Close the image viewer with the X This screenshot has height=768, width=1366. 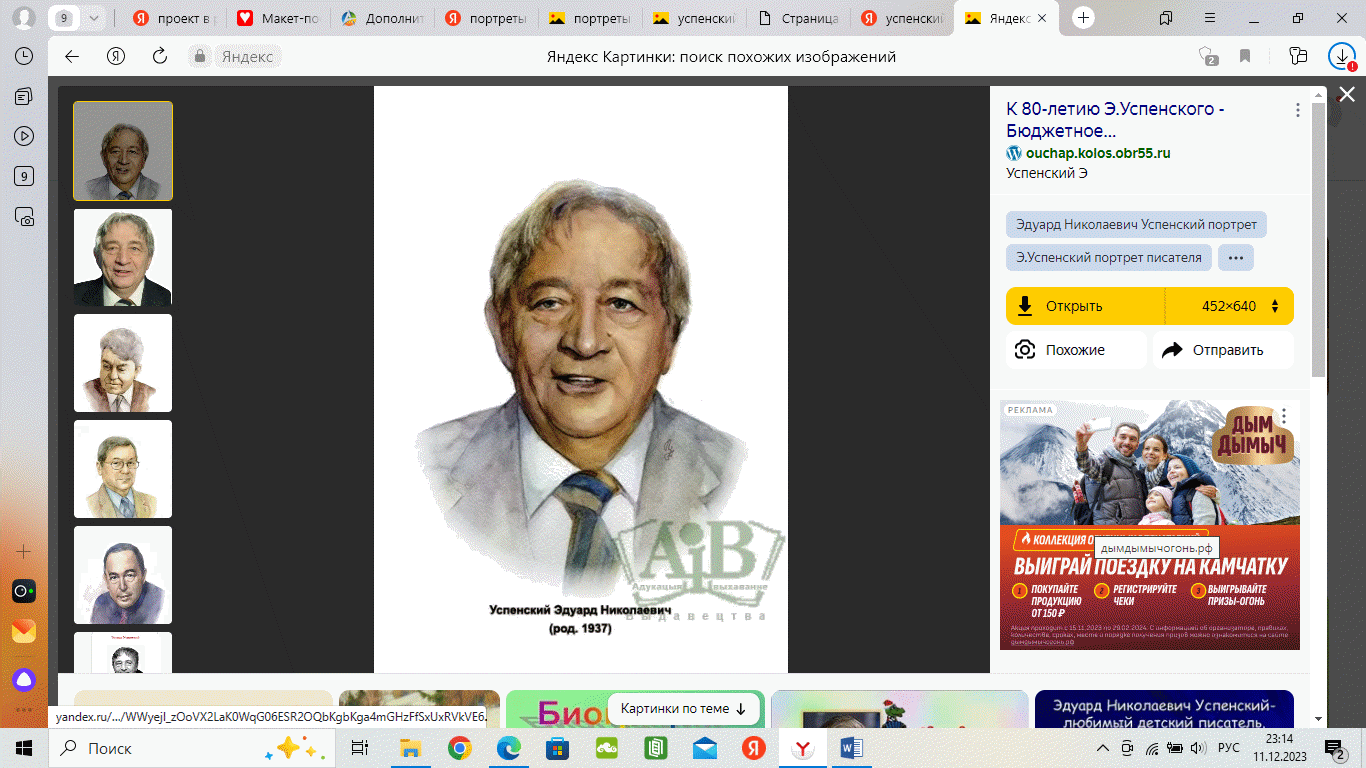1347,94
